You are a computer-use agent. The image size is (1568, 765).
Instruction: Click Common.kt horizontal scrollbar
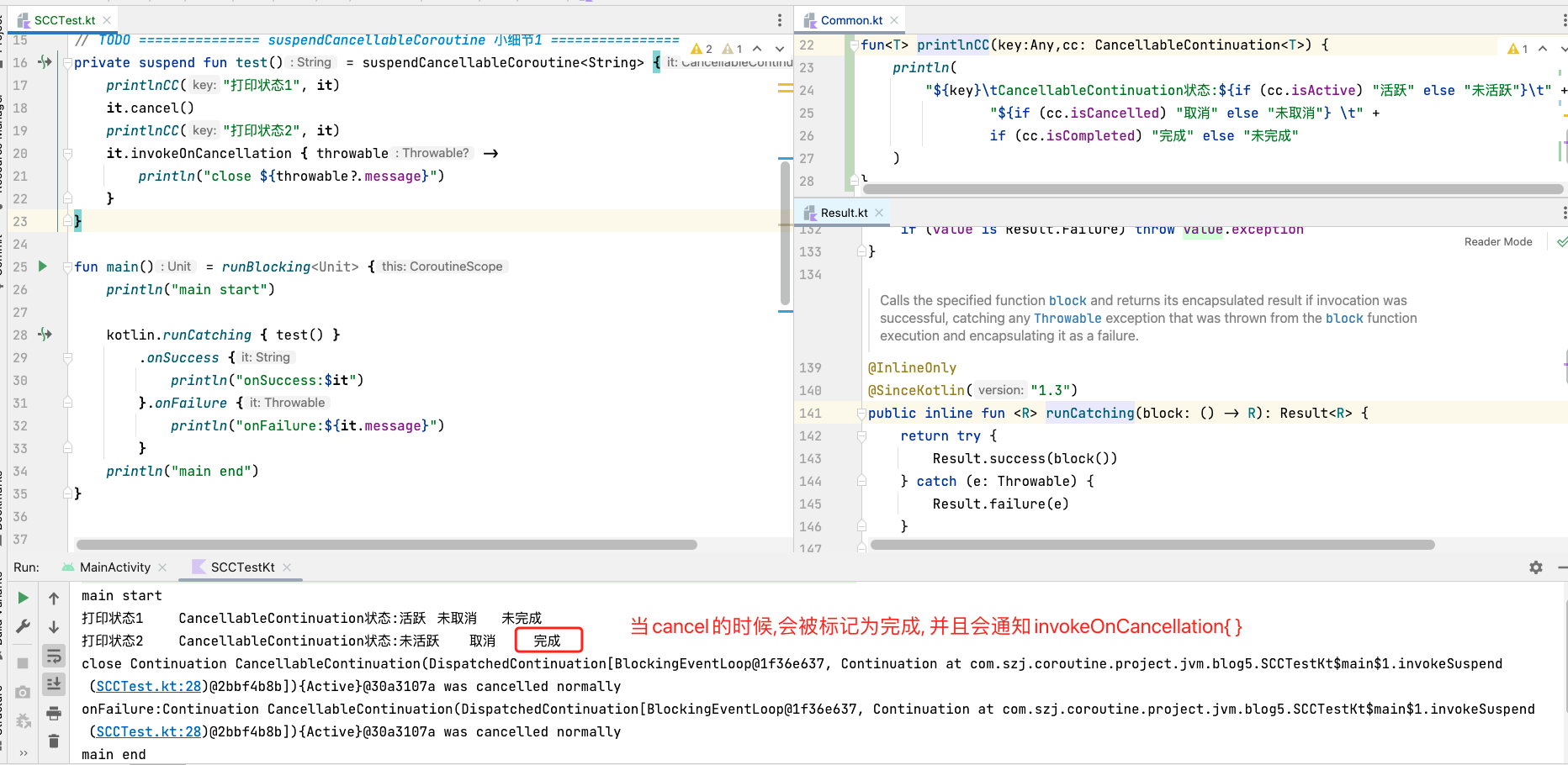[x=1213, y=189]
